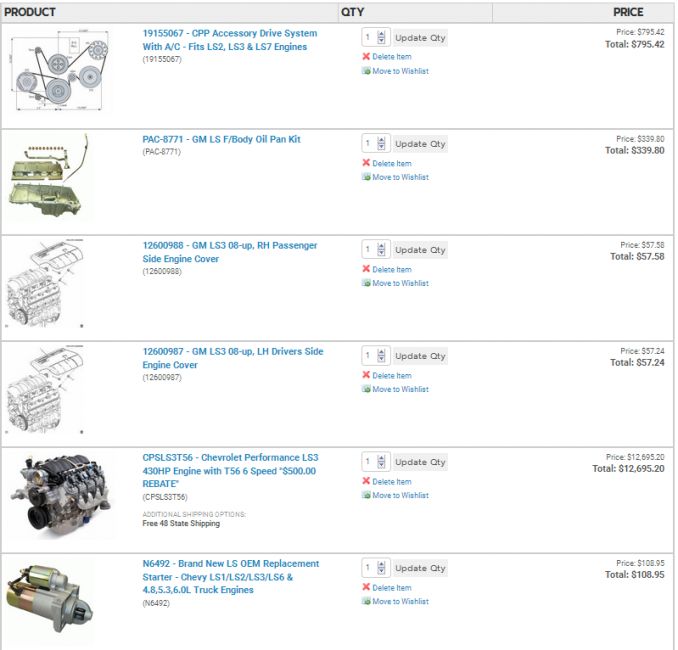Click the accessory drive system diagram thumbnail
The image size is (678, 650).
pos(59,70)
